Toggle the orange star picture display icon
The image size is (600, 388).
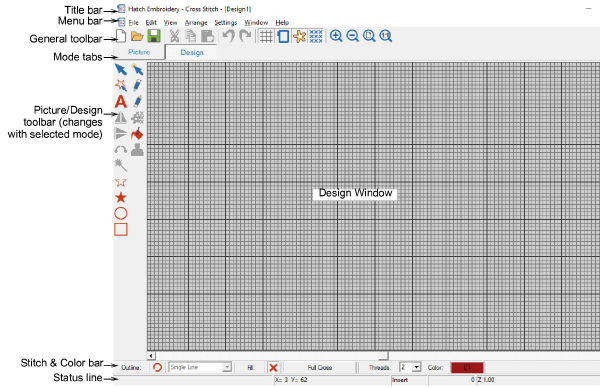[x=299, y=36]
